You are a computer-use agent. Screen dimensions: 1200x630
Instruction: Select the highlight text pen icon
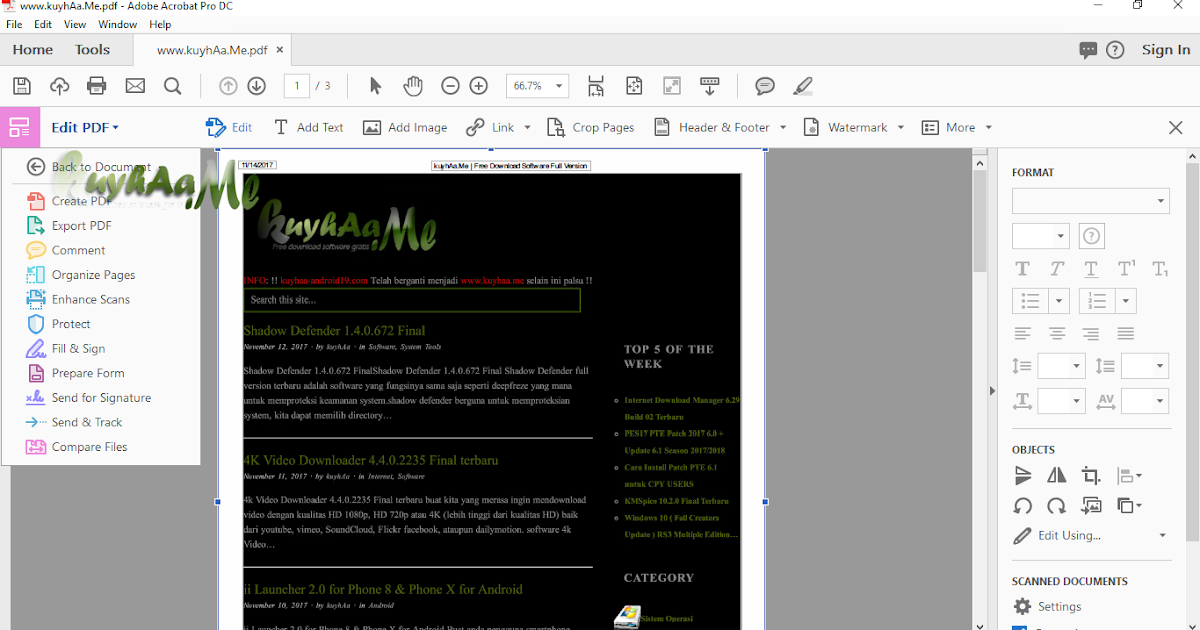tap(802, 86)
